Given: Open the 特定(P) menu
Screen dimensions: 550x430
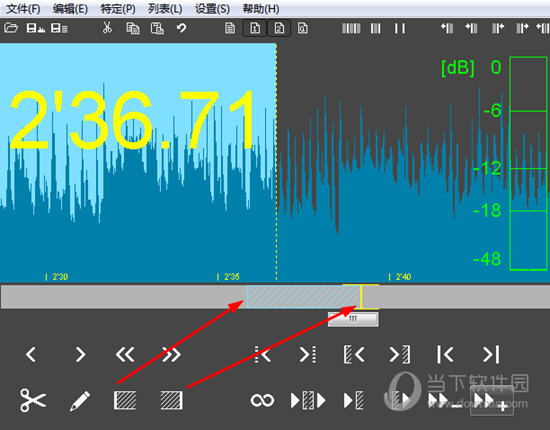Looking at the screenshot, I should [x=118, y=9].
